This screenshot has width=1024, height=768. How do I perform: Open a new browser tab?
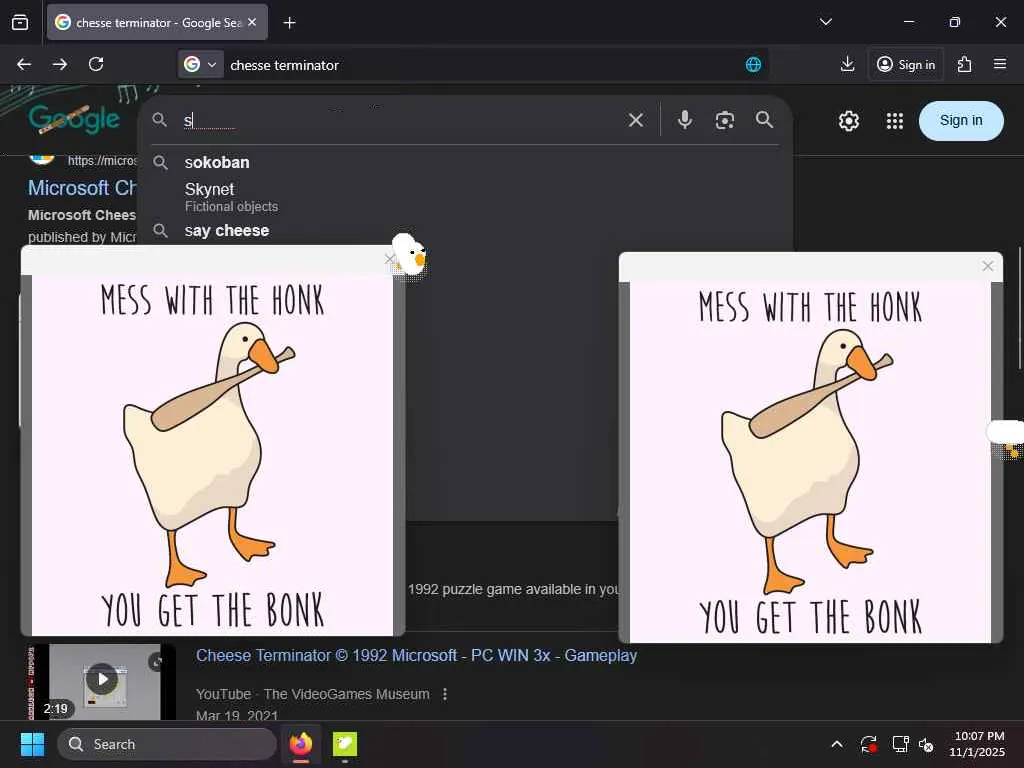point(289,23)
